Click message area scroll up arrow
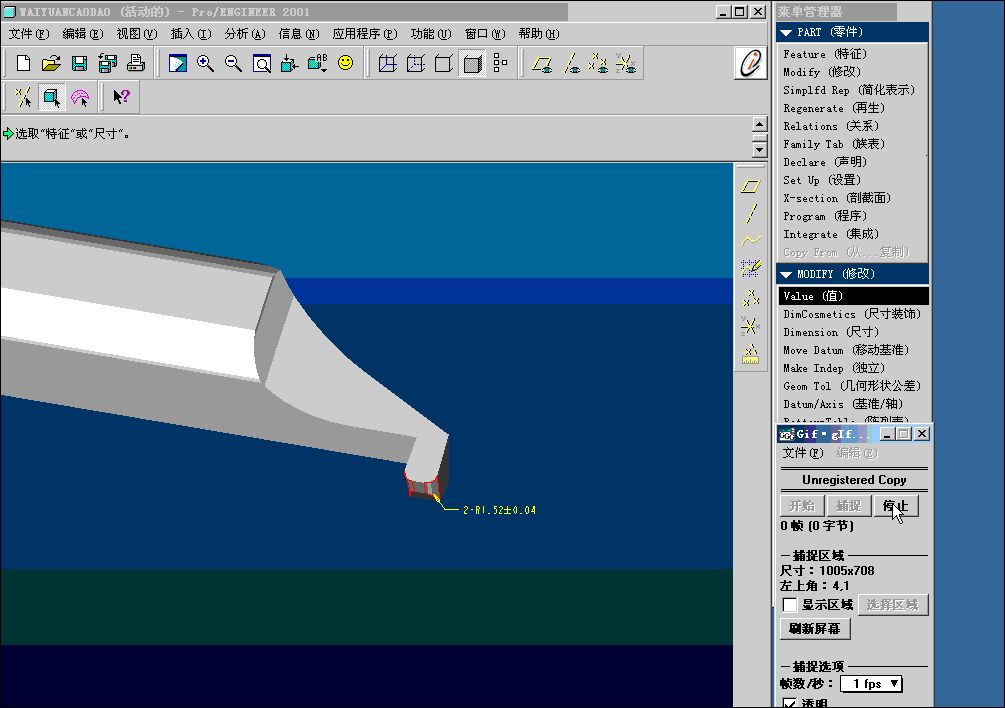 (x=760, y=124)
